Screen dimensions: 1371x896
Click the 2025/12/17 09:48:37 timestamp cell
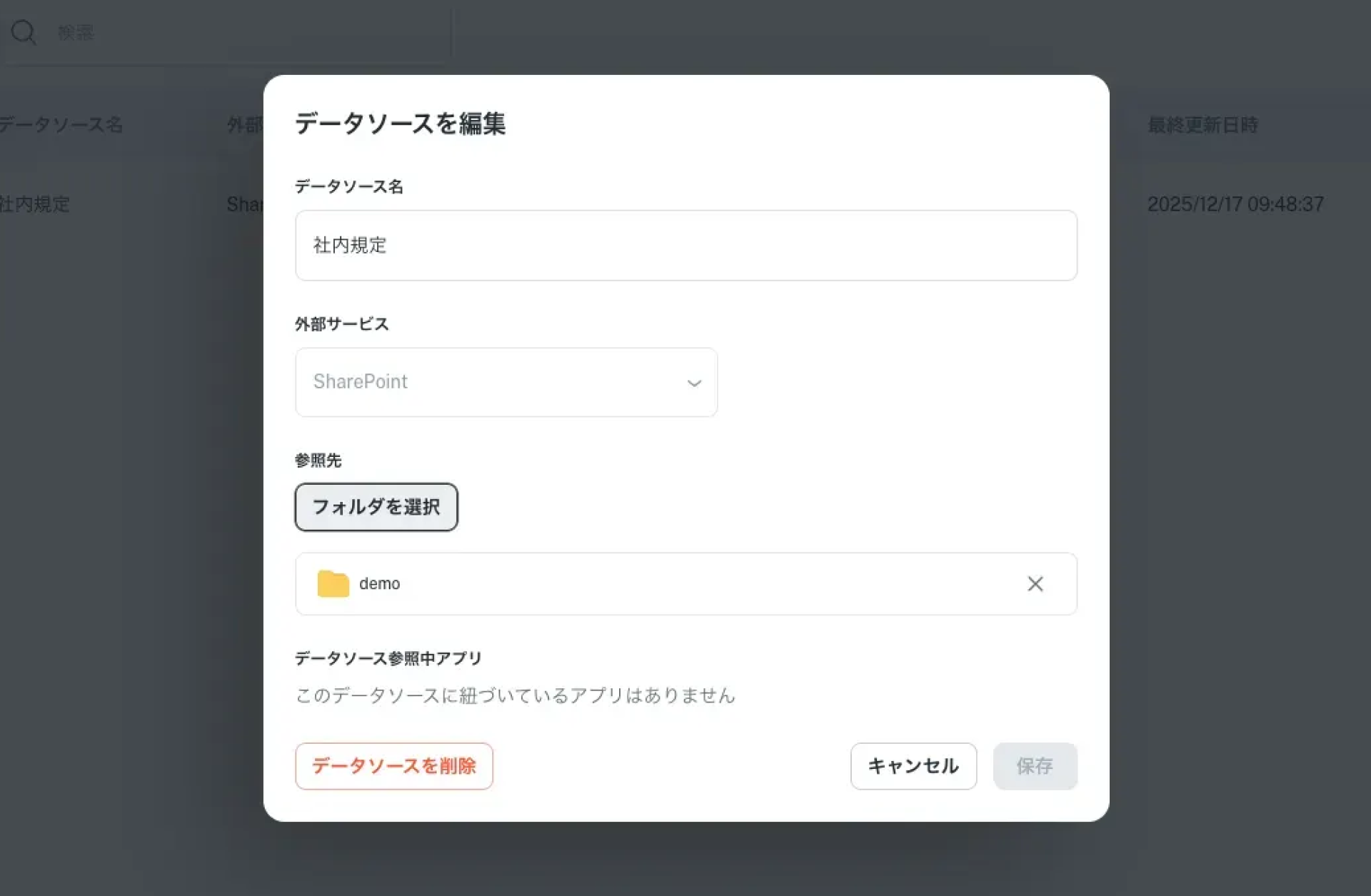point(1235,204)
